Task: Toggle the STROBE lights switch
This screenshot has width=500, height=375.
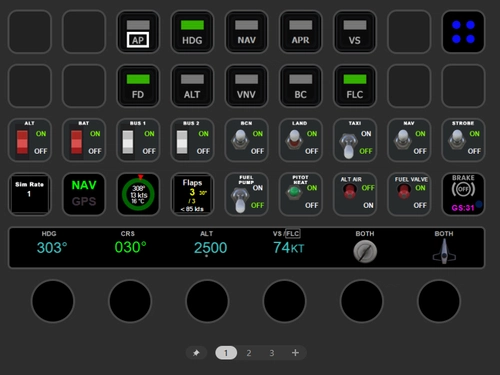Action: [x=463, y=140]
